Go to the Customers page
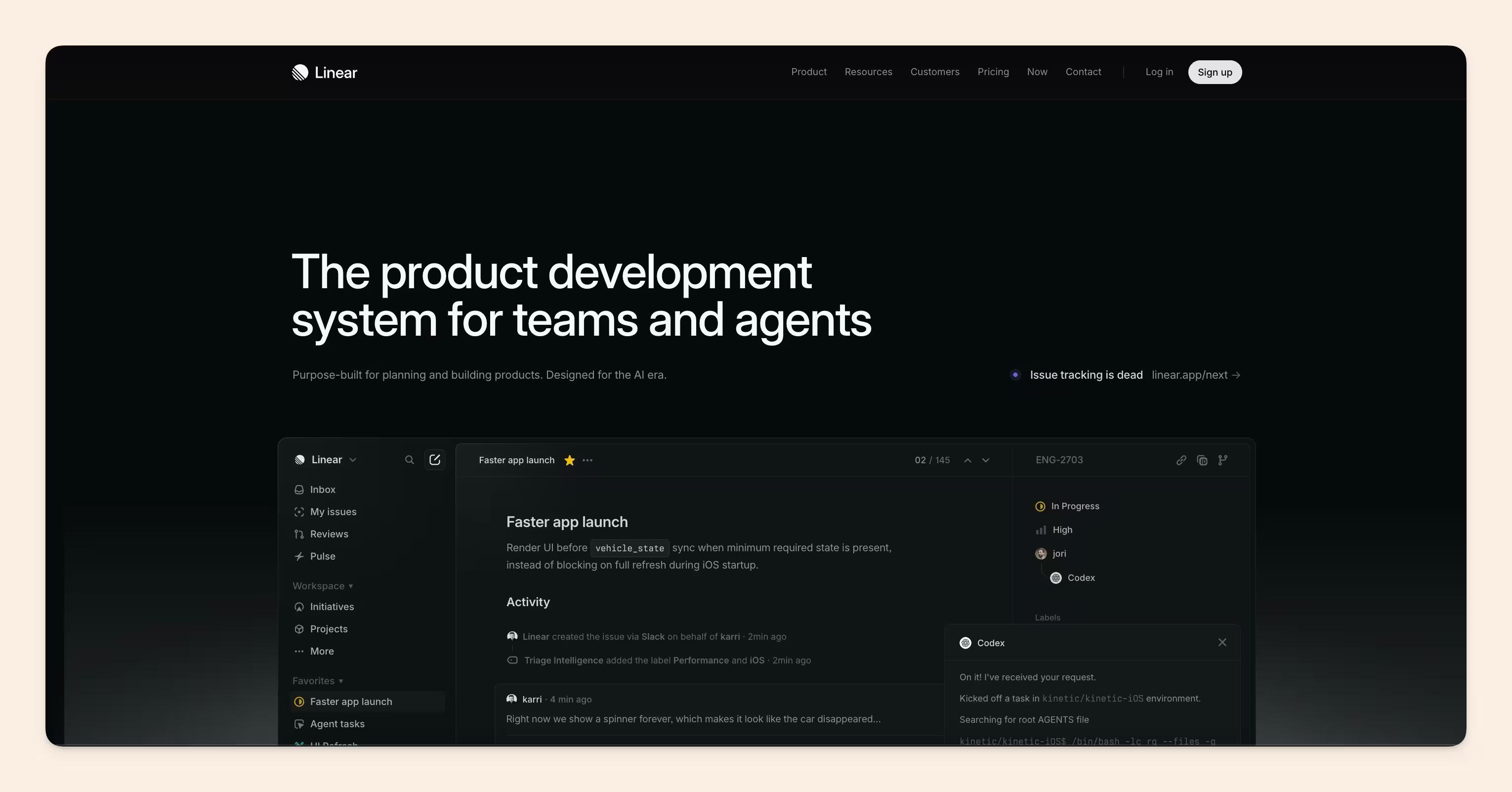 [934, 72]
